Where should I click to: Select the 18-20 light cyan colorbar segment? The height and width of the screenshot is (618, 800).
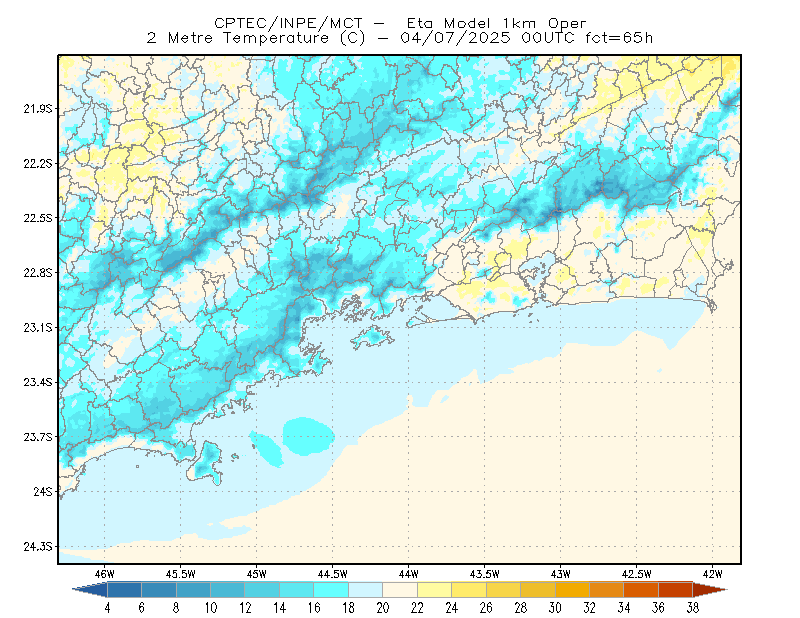[365, 589]
